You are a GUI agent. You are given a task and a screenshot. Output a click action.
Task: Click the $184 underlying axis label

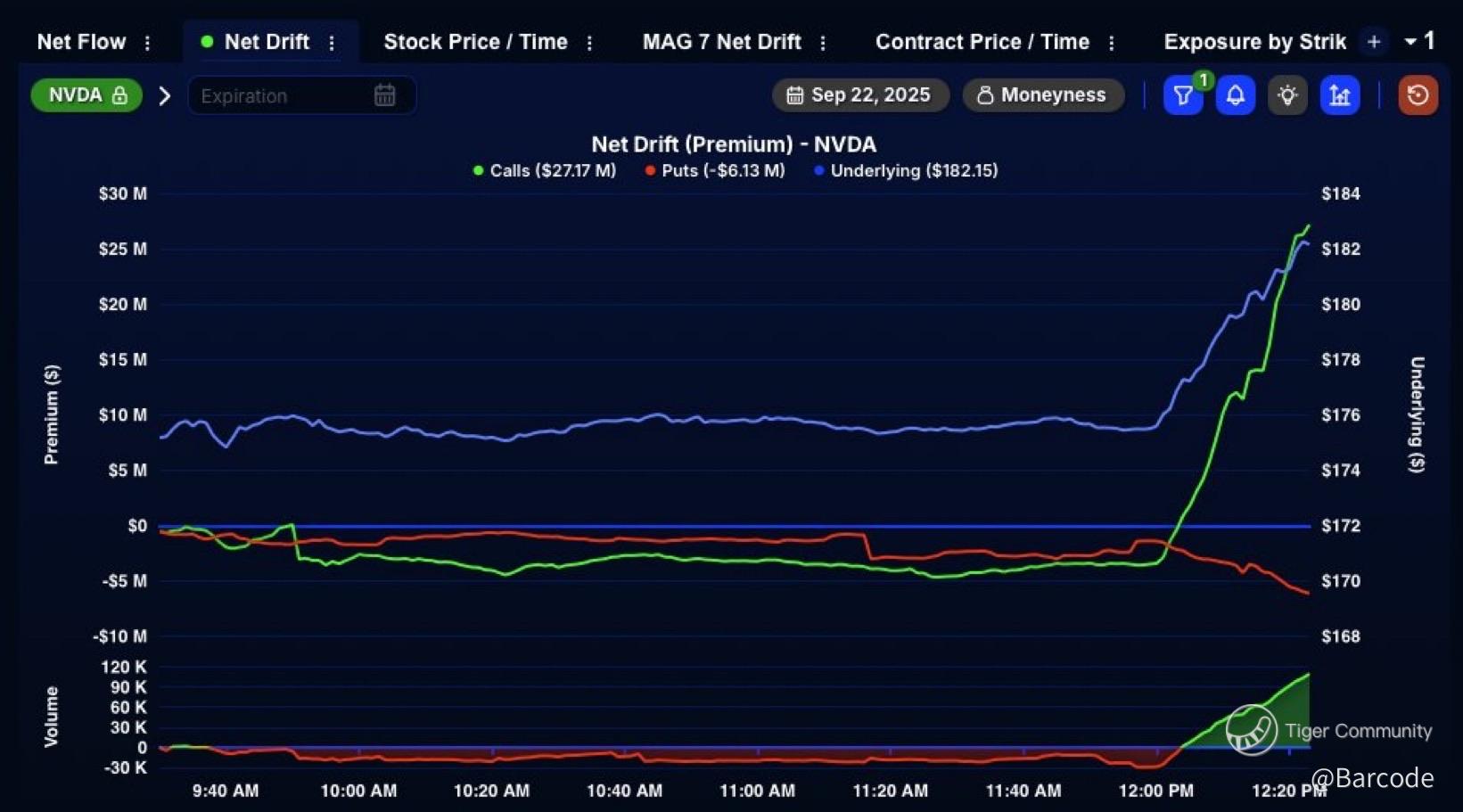(x=1341, y=193)
